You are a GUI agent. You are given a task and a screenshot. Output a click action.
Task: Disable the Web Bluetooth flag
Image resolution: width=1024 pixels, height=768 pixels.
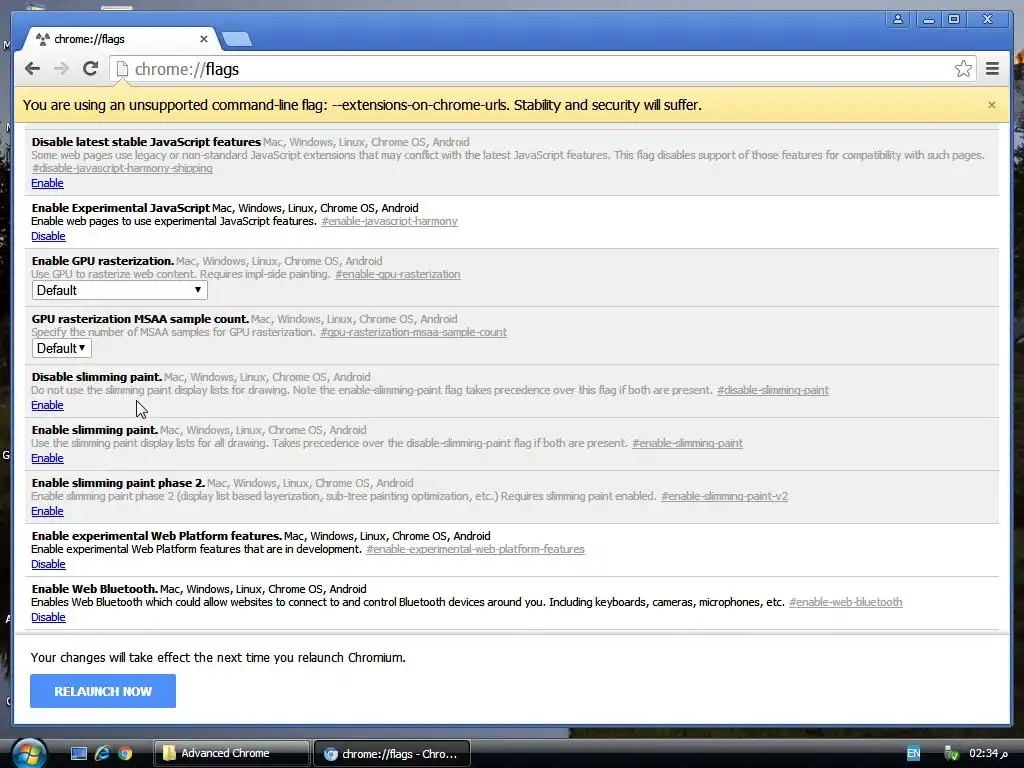48,617
